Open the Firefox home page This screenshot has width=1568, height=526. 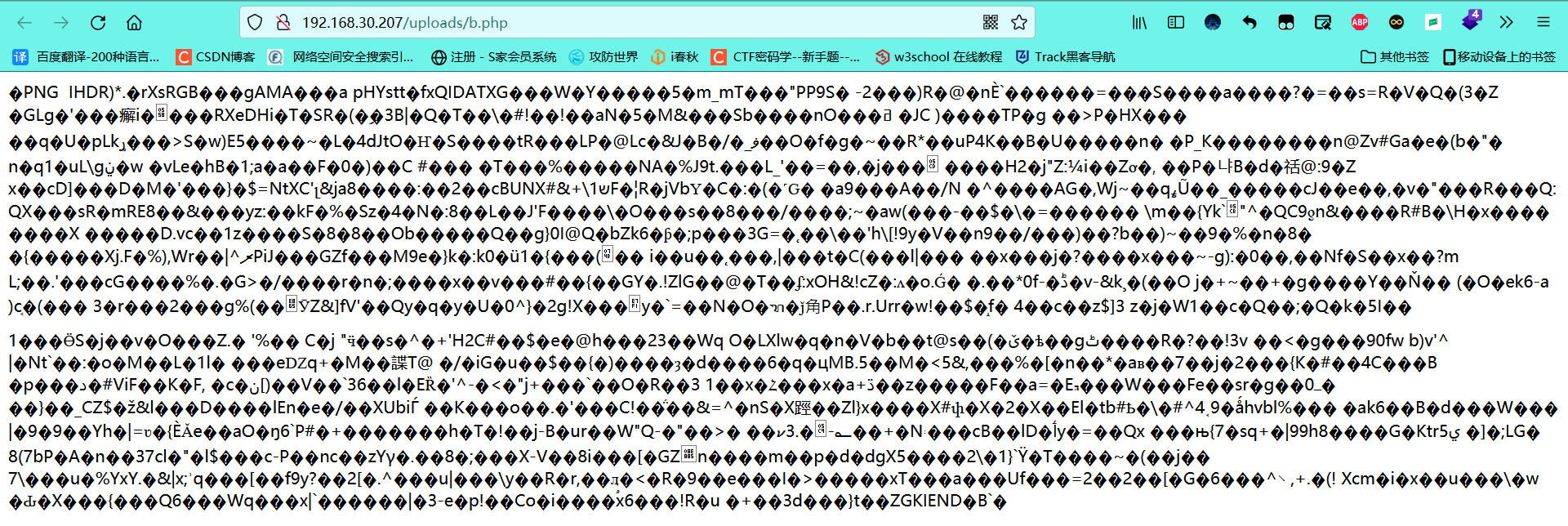click(x=135, y=23)
